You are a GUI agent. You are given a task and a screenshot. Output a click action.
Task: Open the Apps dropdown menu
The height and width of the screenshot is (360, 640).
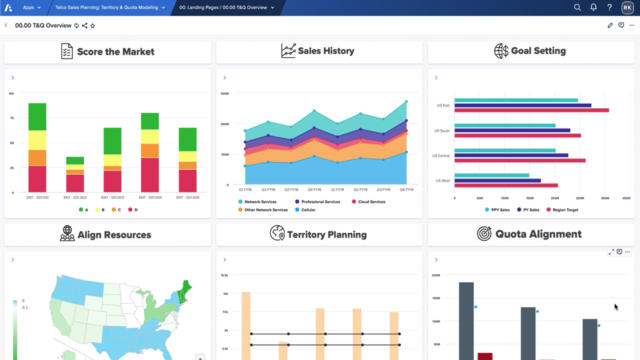pyautogui.click(x=31, y=7)
